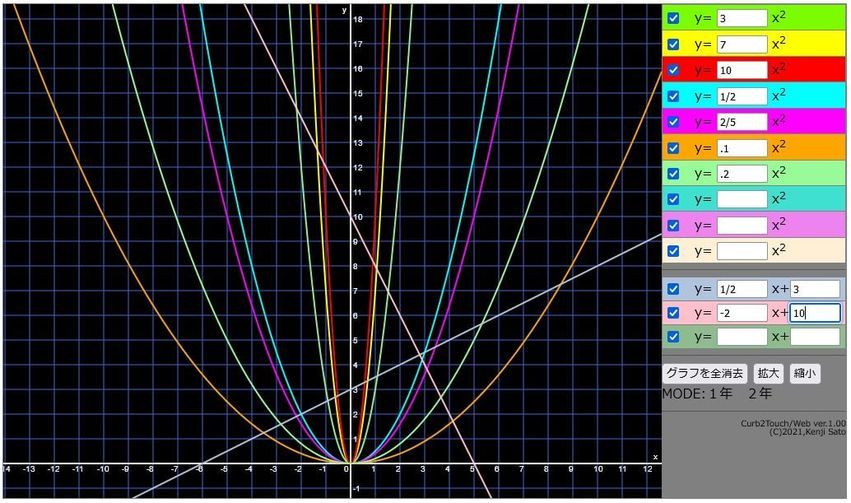Focus empty slope field in green line row
The image size is (851, 503).
point(742,336)
